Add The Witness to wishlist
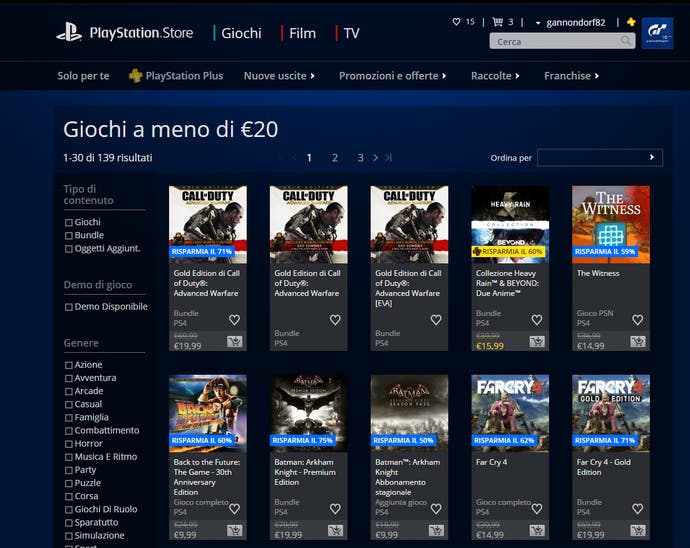The width and height of the screenshot is (690, 548). point(638,320)
